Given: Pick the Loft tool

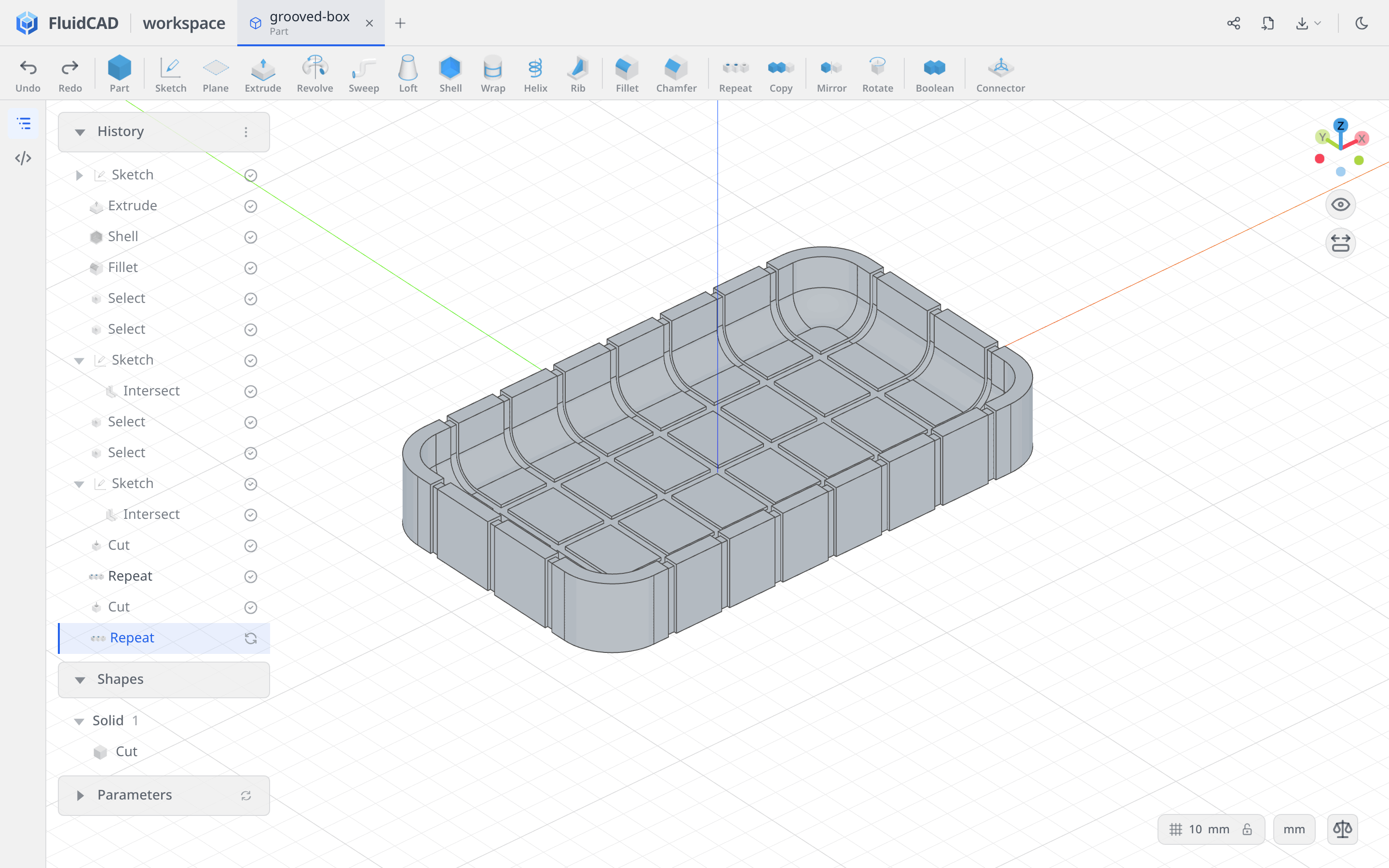Looking at the screenshot, I should point(408,75).
